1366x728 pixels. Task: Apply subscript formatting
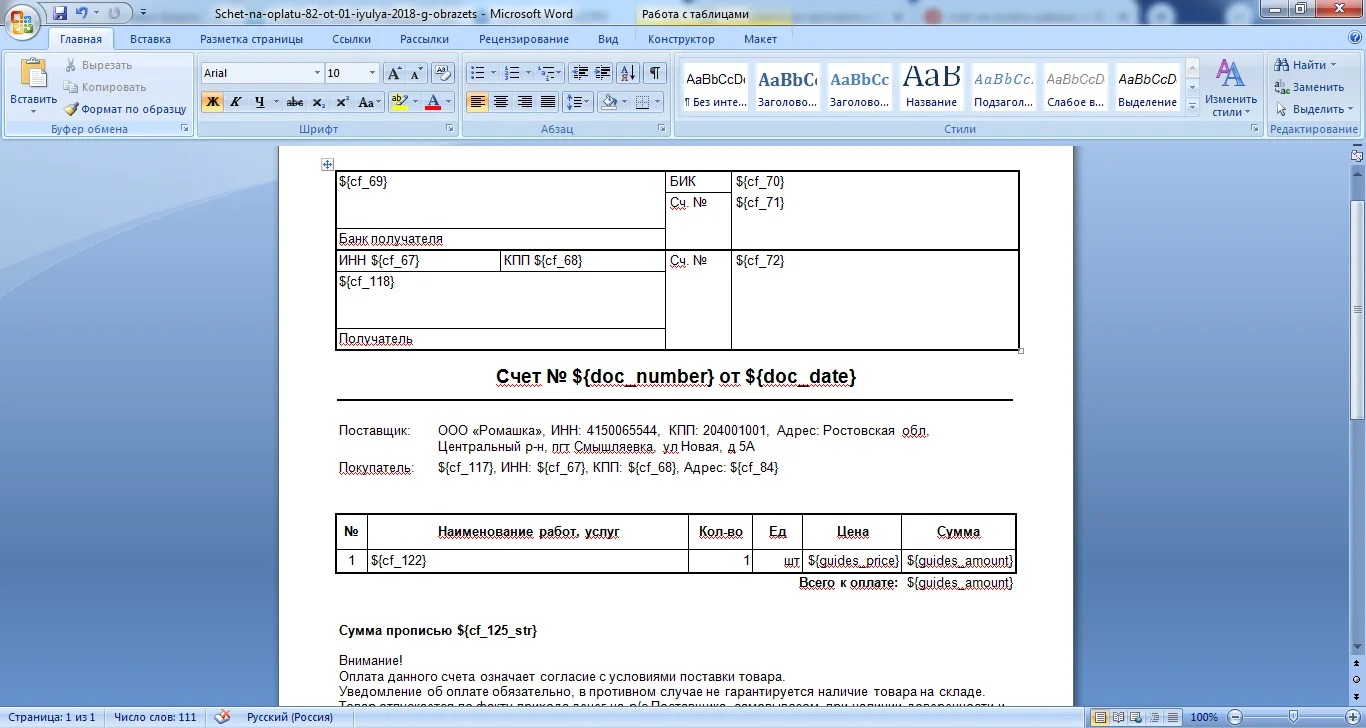coord(318,102)
